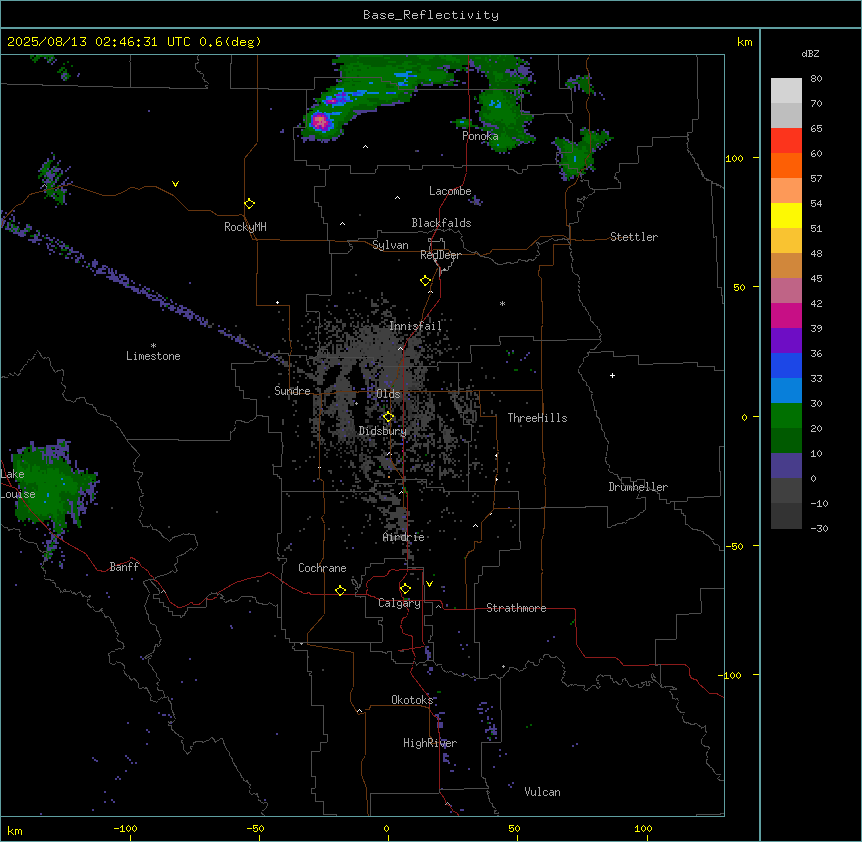Click the Sylvan label

click(x=390, y=245)
